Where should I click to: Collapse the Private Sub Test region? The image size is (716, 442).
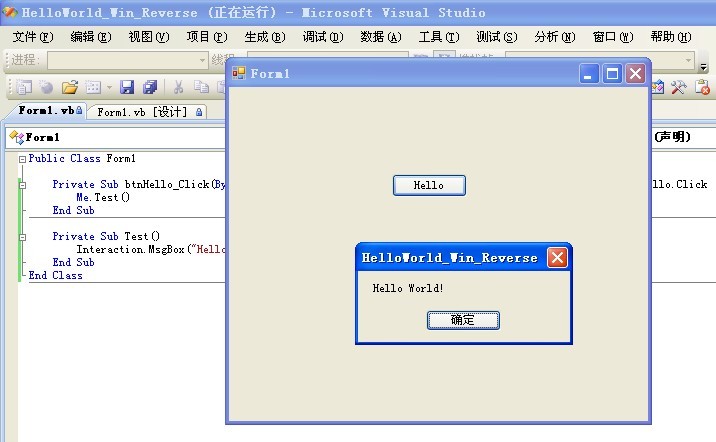point(22,237)
